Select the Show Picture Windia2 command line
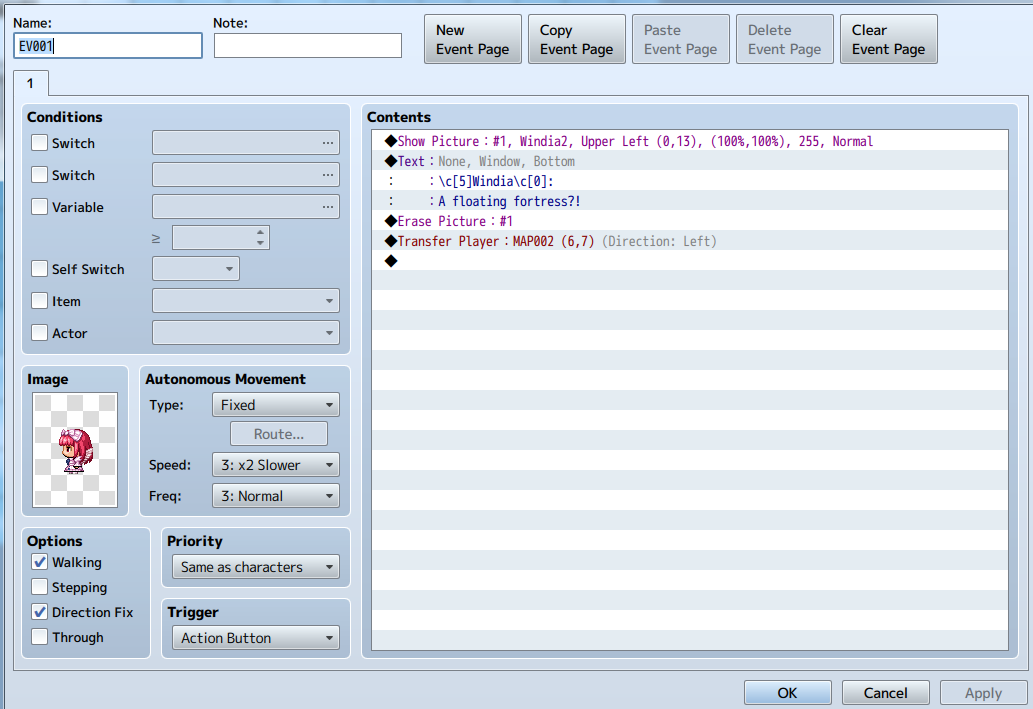Image resolution: width=1033 pixels, height=709 pixels. tap(690, 141)
